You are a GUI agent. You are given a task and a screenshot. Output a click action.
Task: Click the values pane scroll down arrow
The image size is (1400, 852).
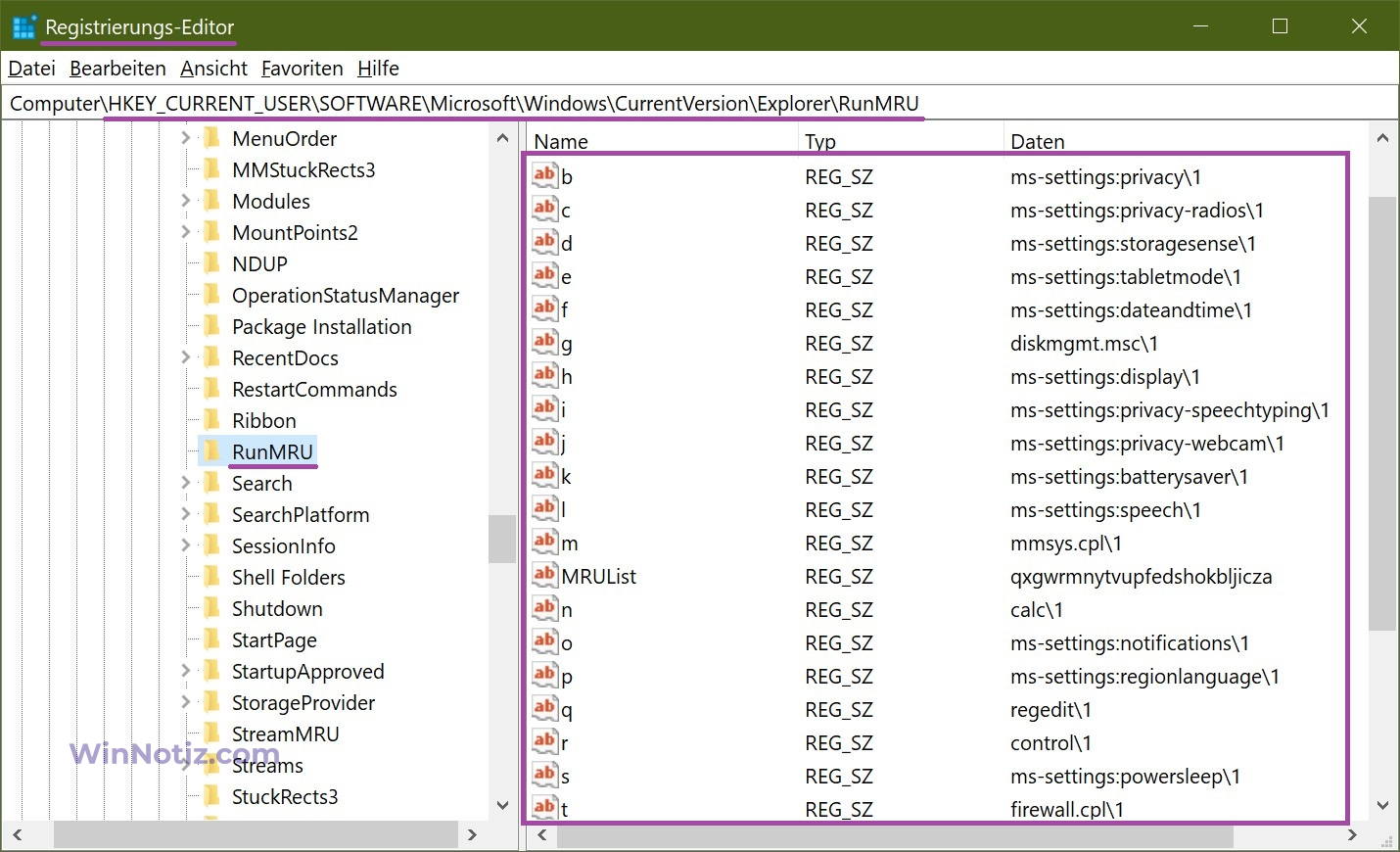click(x=1382, y=806)
